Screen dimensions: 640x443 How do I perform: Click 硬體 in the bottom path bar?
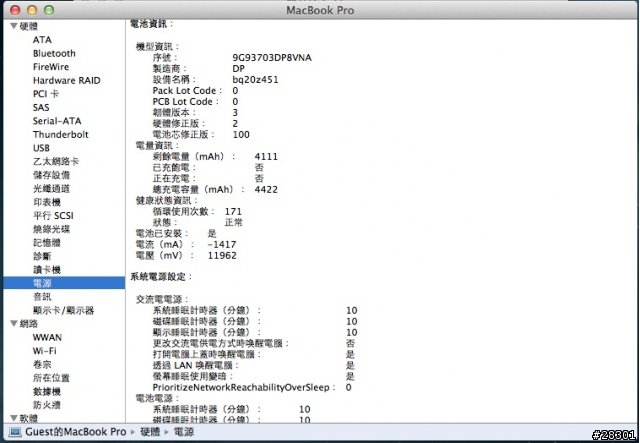click(x=150, y=432)
